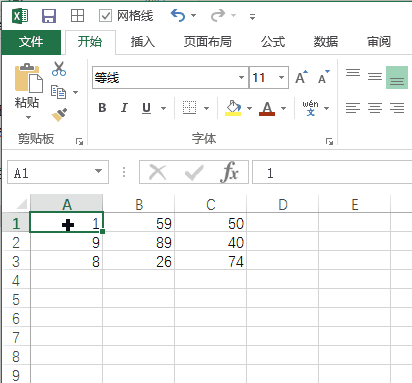The width and height of the screenshot is (412, 383).
Task: Select the cell containing 74
Action: [x=211, y=261]
